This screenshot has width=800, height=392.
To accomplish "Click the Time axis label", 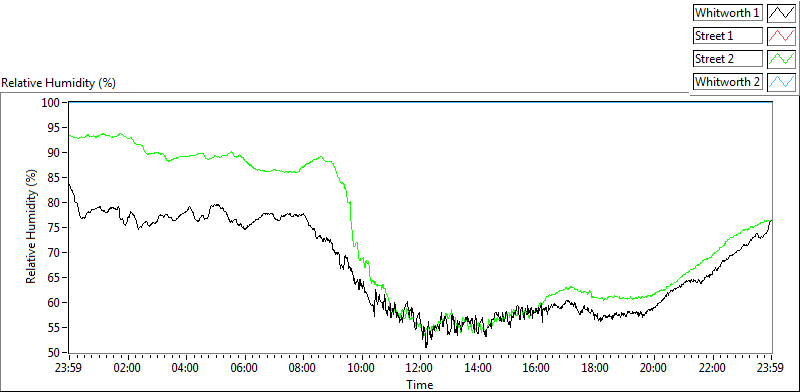I will [x=419, y=384].
